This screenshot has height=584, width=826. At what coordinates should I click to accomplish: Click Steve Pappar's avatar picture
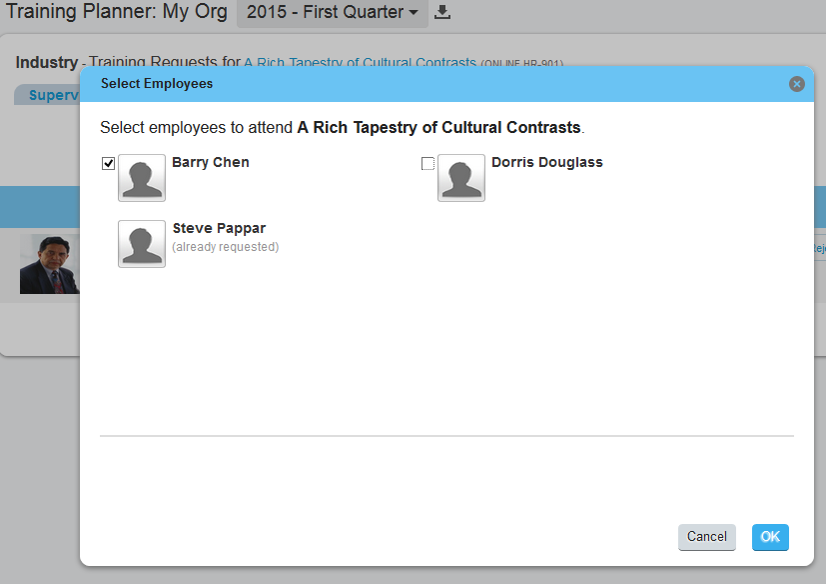[x=142, y=244]
